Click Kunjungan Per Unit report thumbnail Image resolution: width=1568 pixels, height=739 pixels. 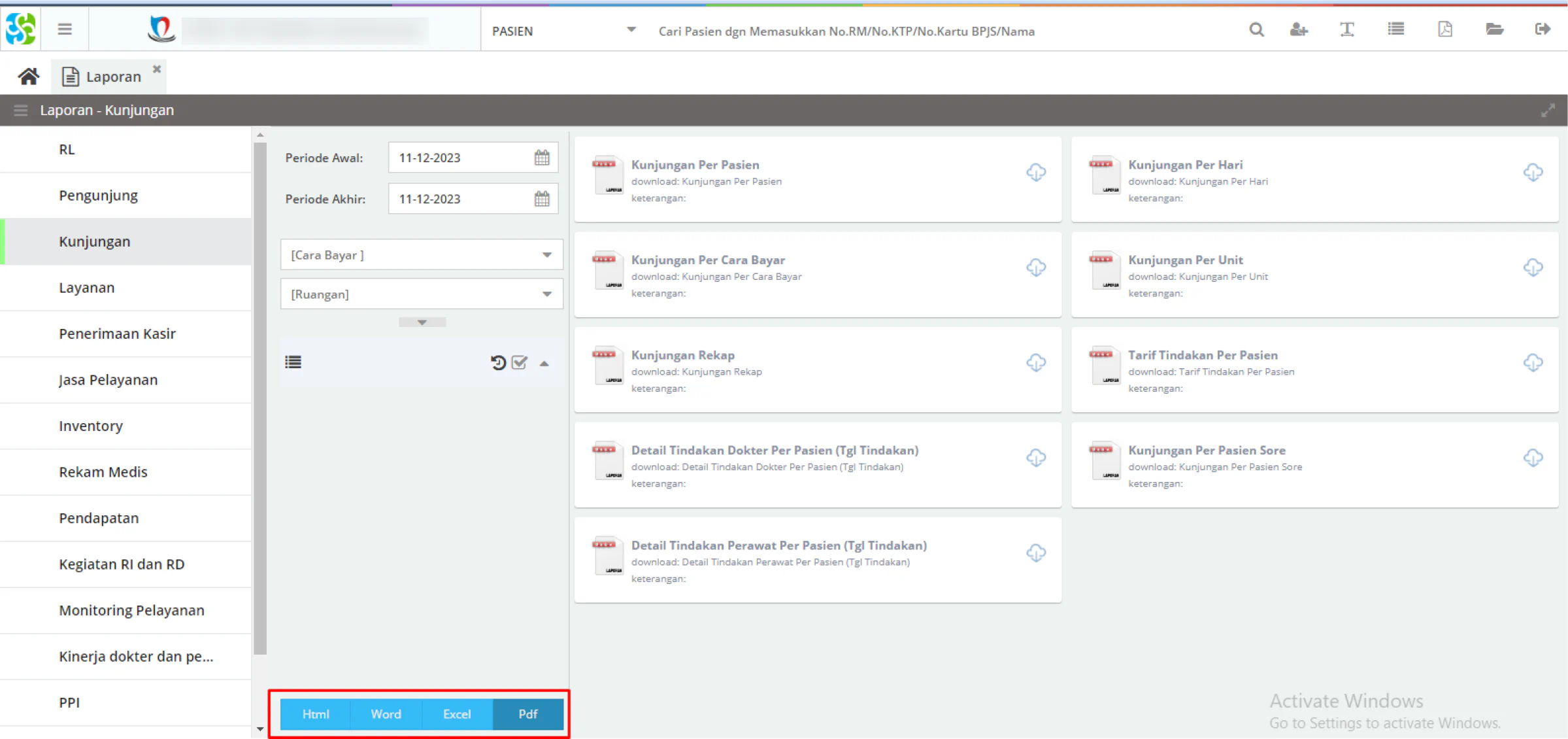coord(1105,271)
